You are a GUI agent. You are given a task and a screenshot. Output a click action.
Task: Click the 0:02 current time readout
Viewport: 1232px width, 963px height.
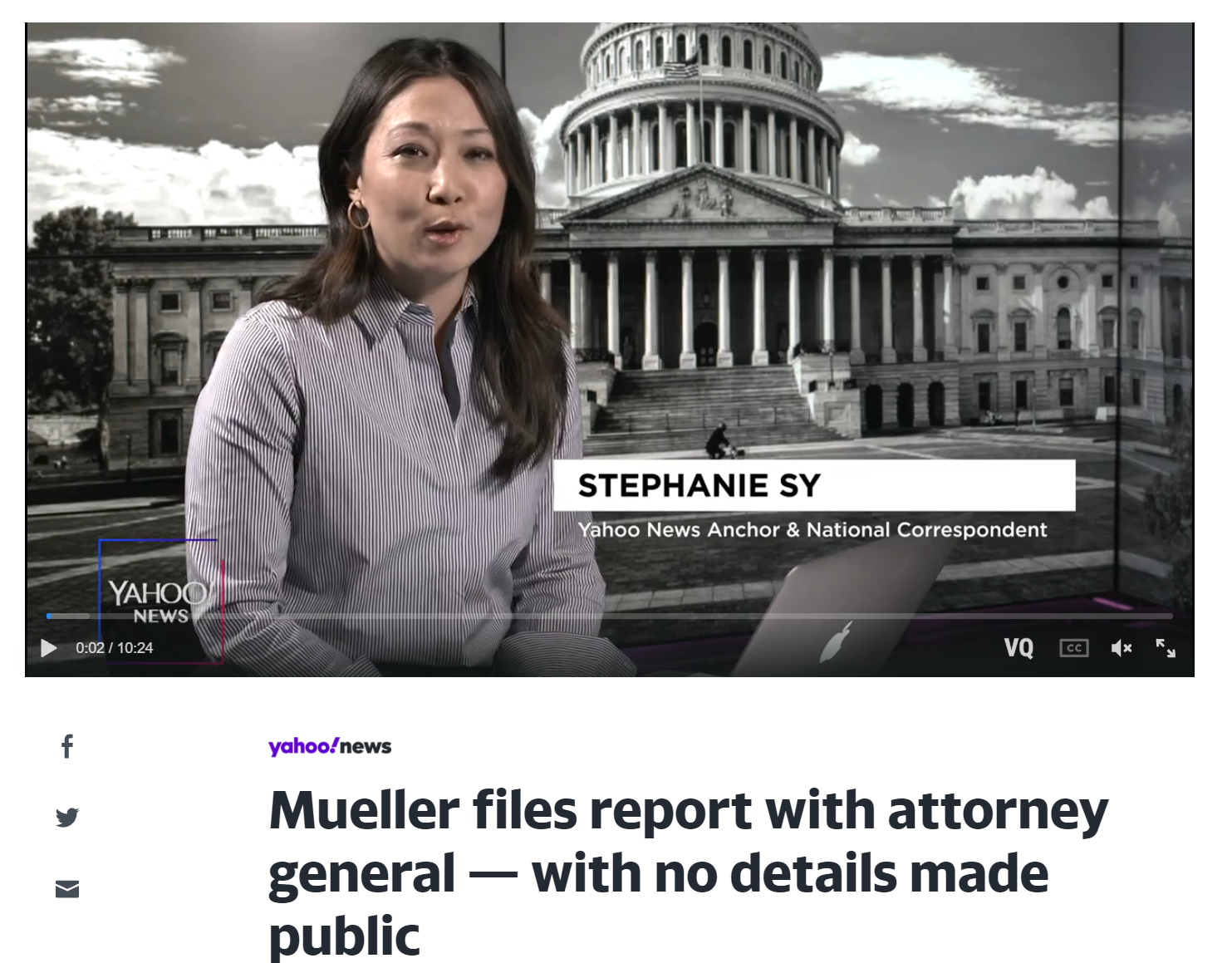[x=90, y=648]
